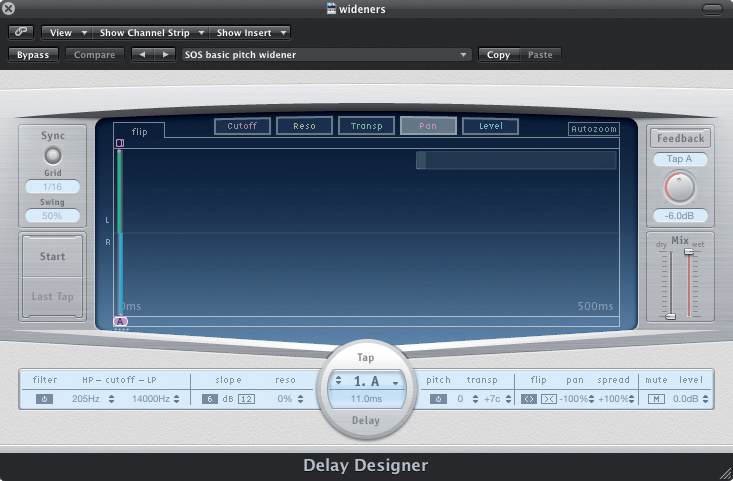The image size is (733, 481).
Task: Click the Bypass button
Action: pyautogui.click(x=33, y=55)
